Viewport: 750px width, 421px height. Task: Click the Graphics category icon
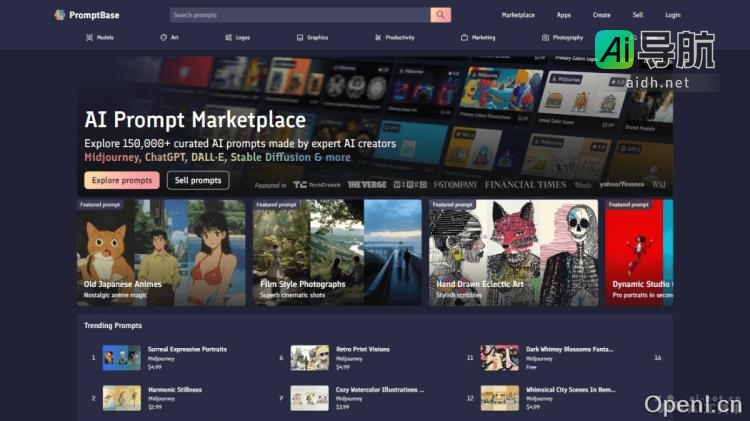[300, 37]
